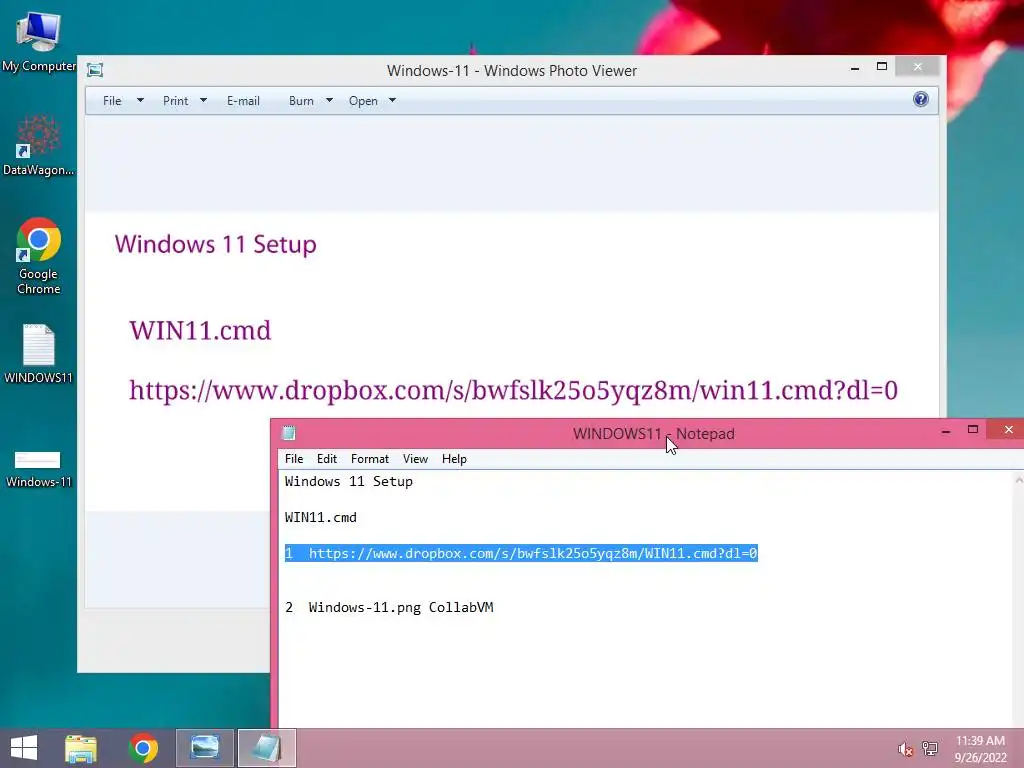Maximize the Notepad window

point(972,430)
